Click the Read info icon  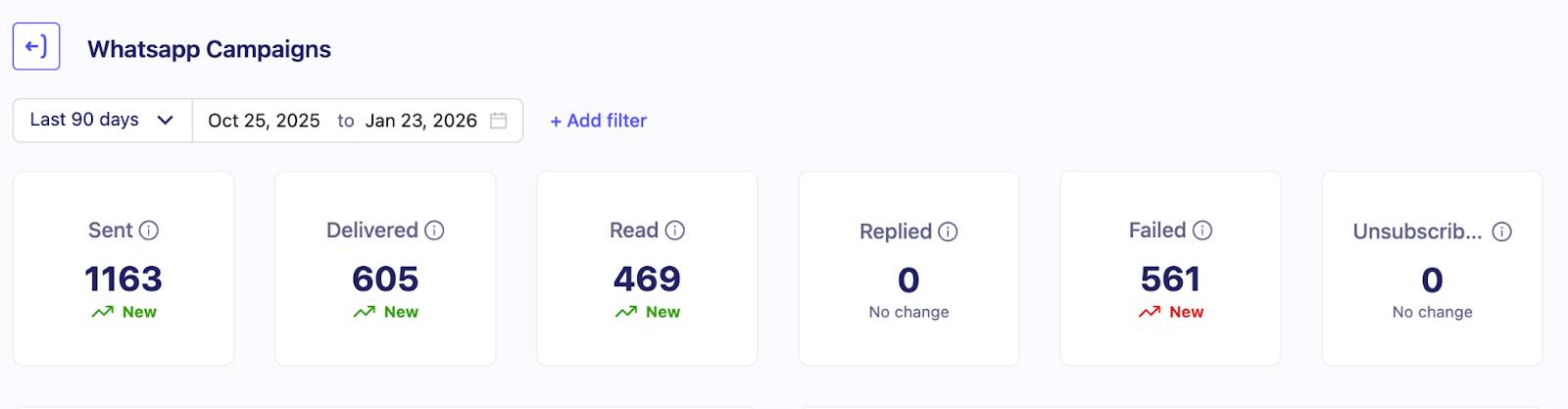coord(675,230)
